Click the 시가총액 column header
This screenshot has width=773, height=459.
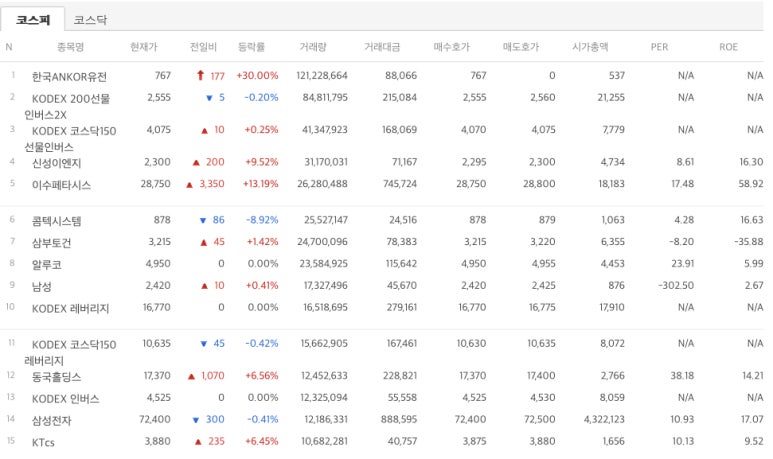(x=590, y=47)
